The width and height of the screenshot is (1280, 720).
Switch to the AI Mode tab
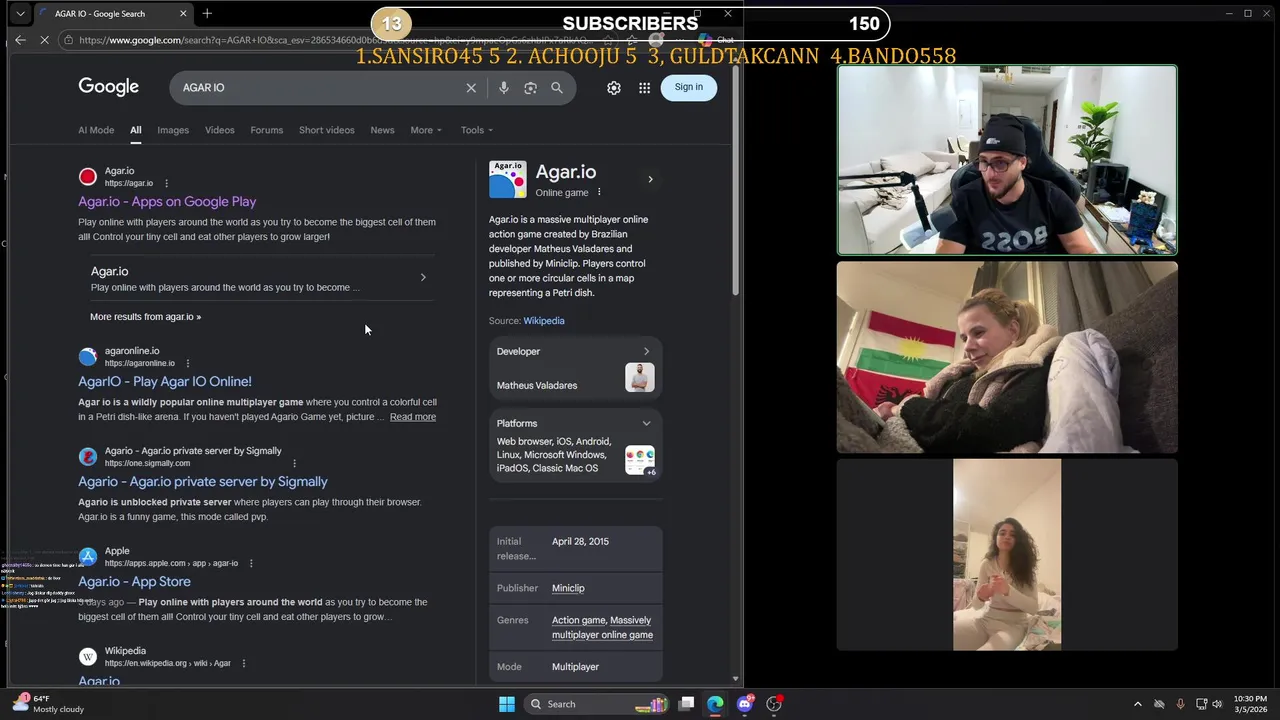click(x=96, y=130)
